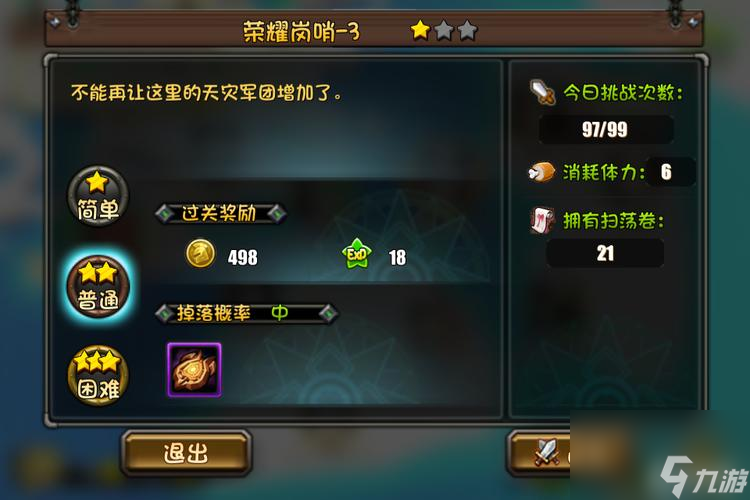This screenshot has height=500, width=750.
Task: Click the third gray star in title
Action: (x=467, y=31)
